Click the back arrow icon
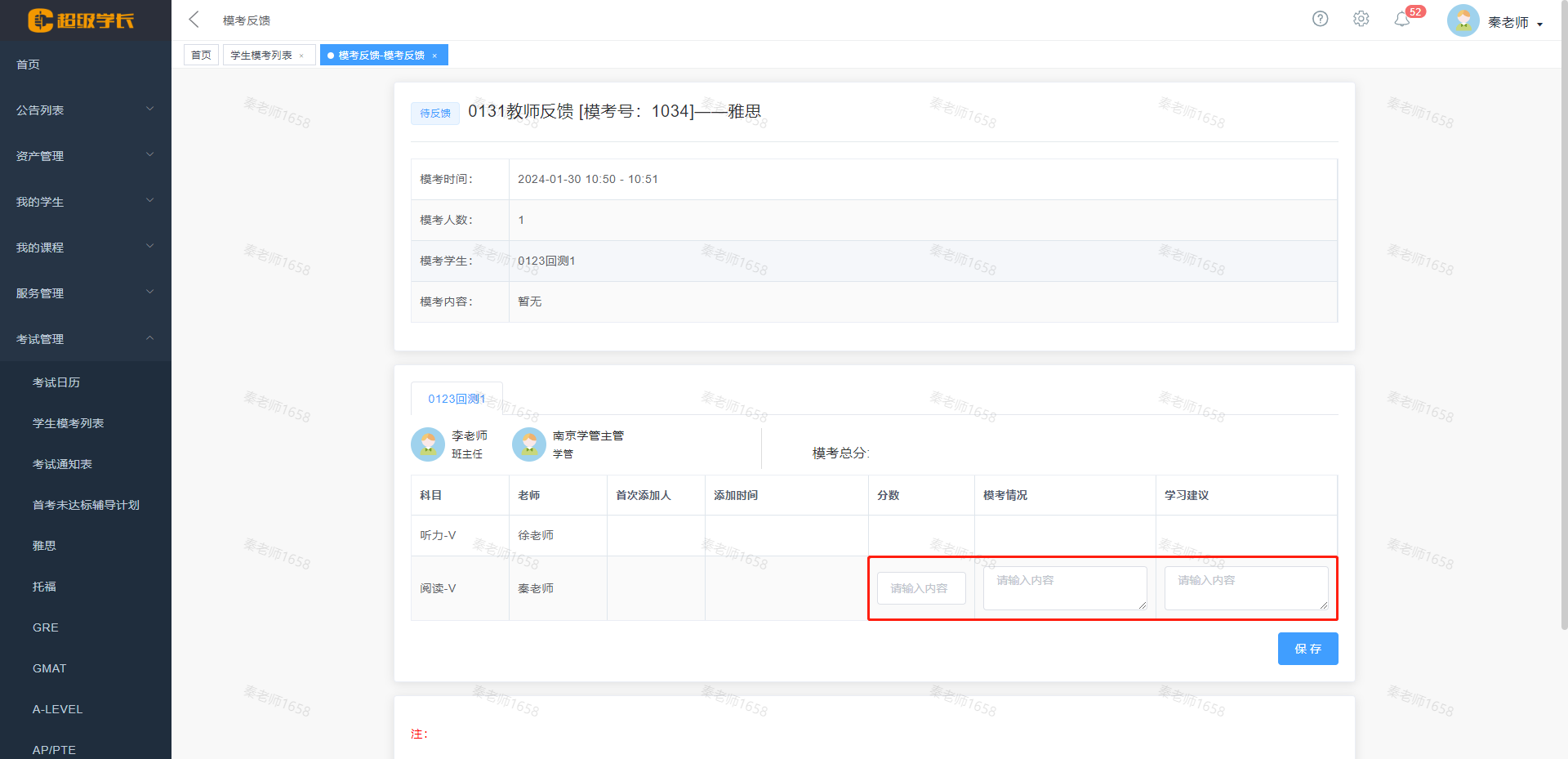This screenshot has height=759, width=1568. [x=194, y=20]
